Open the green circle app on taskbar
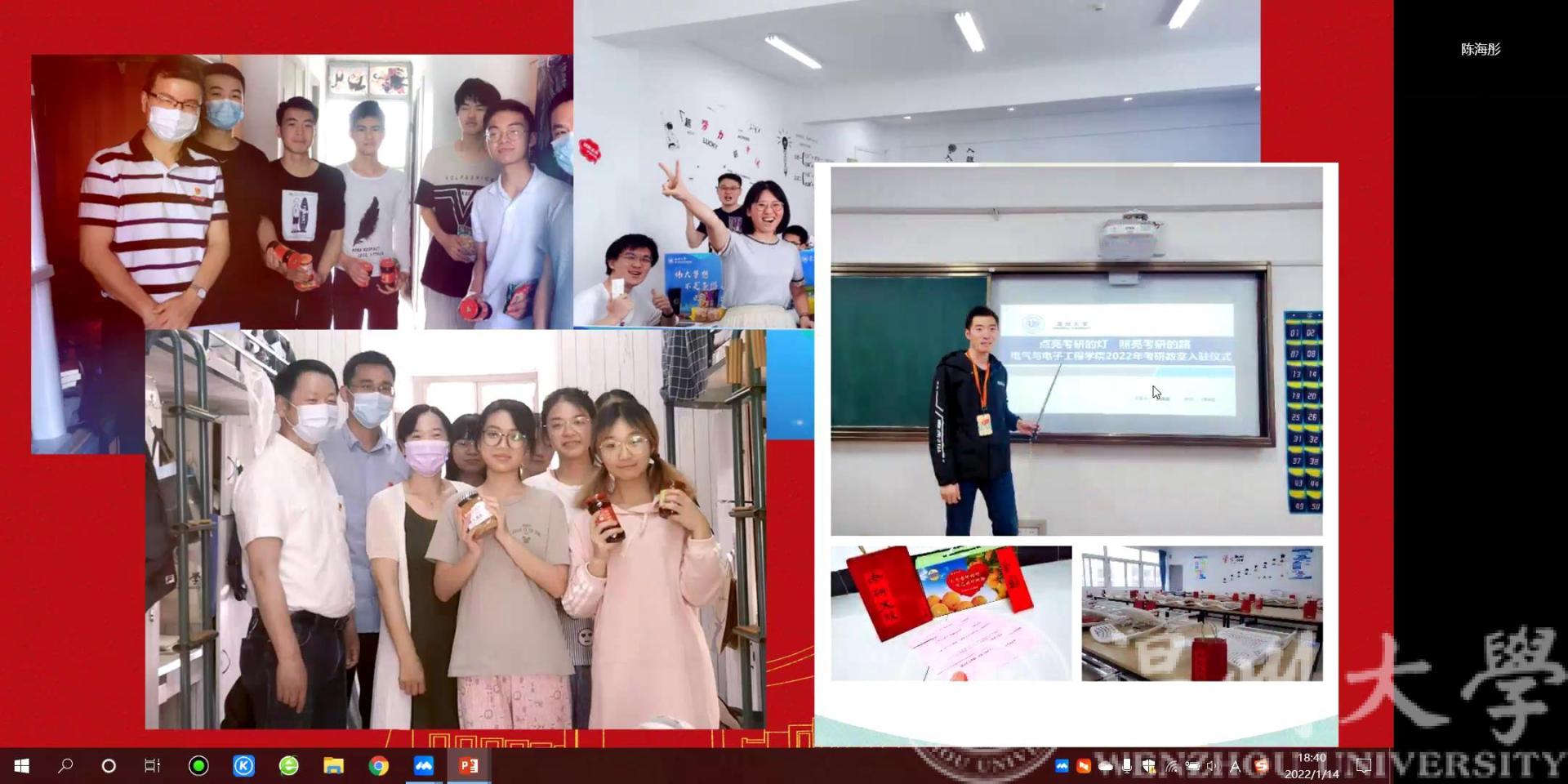The width and height of the screenshot is (1568, 784). pyautogui.click(x=198, y=766)
